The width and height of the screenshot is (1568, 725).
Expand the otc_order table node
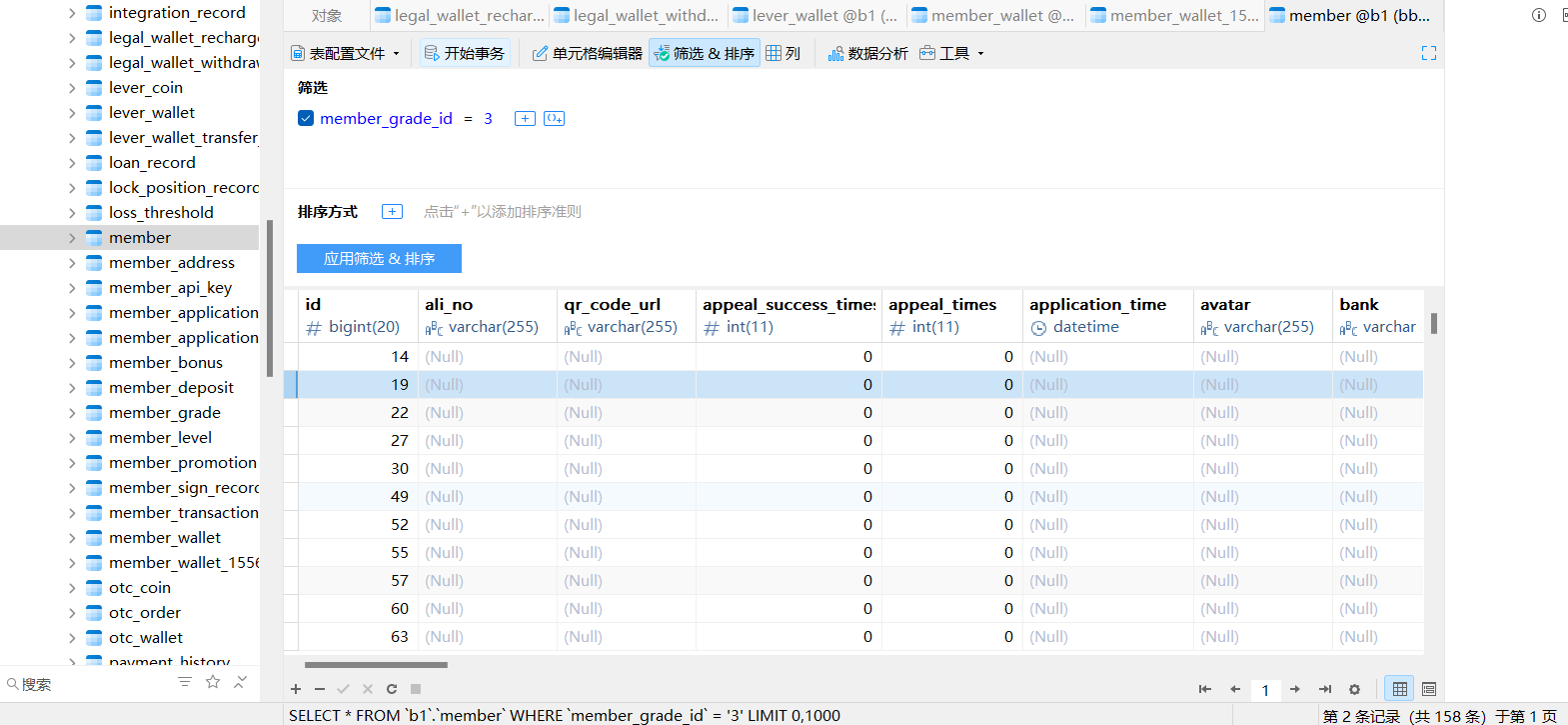[x=72, y=613]
